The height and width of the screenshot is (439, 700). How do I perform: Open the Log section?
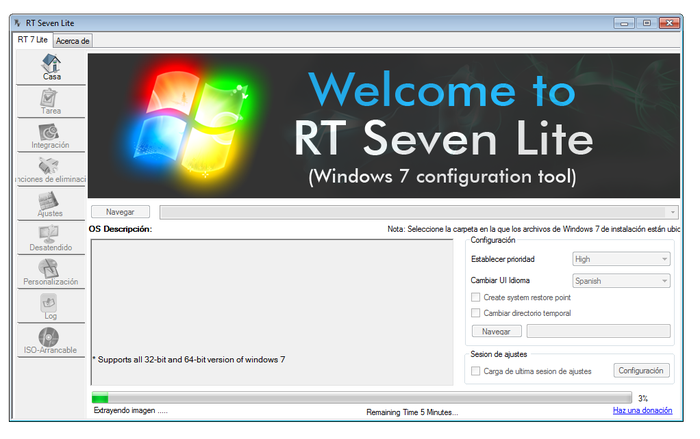click(51, 306)
